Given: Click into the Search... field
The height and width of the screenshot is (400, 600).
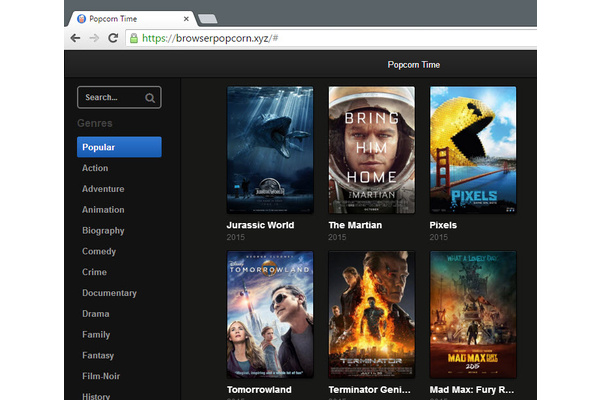Looking at the screenshot, I should pos(119,97).
